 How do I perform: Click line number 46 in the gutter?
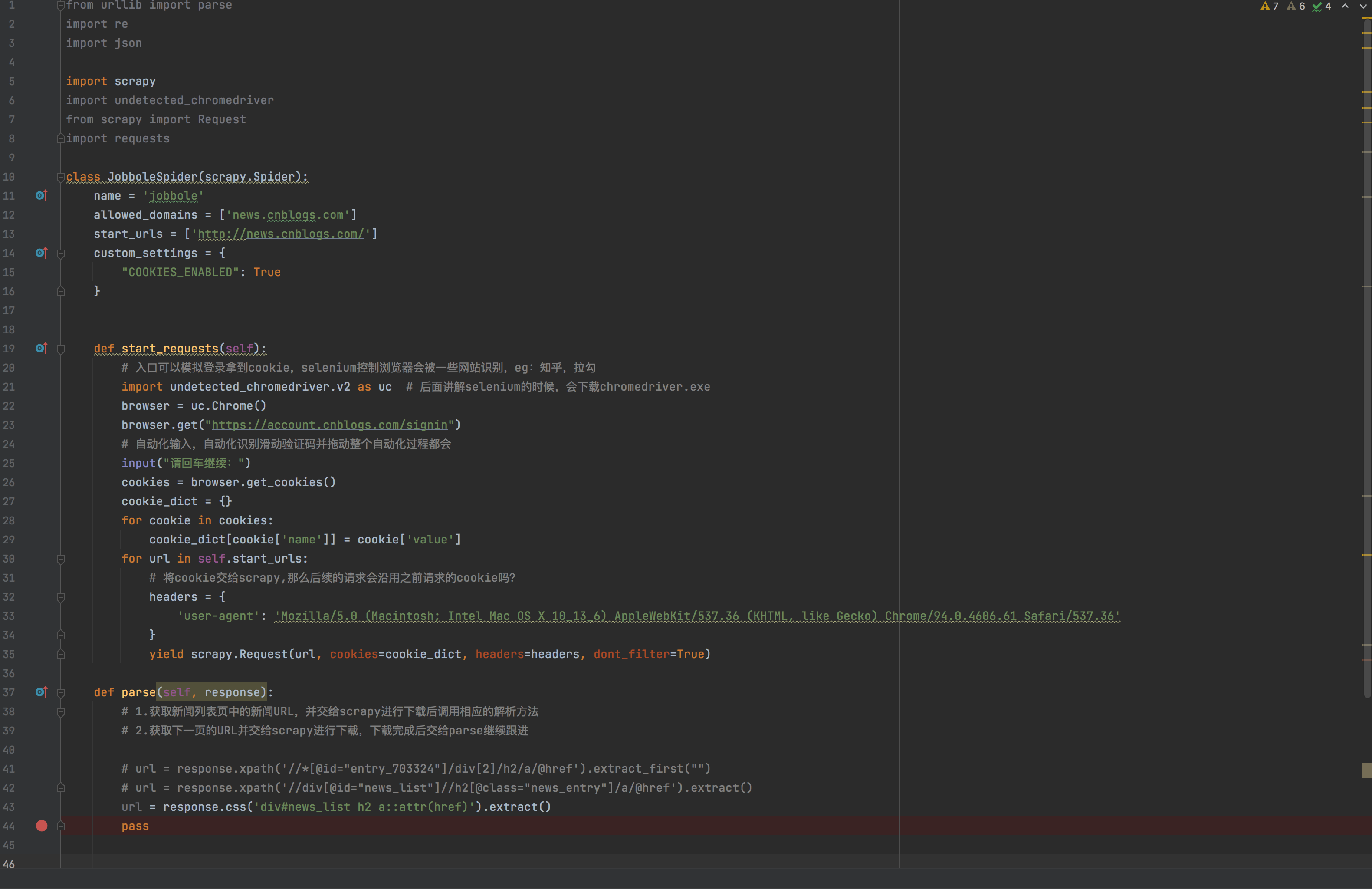(x=9, y=864)
